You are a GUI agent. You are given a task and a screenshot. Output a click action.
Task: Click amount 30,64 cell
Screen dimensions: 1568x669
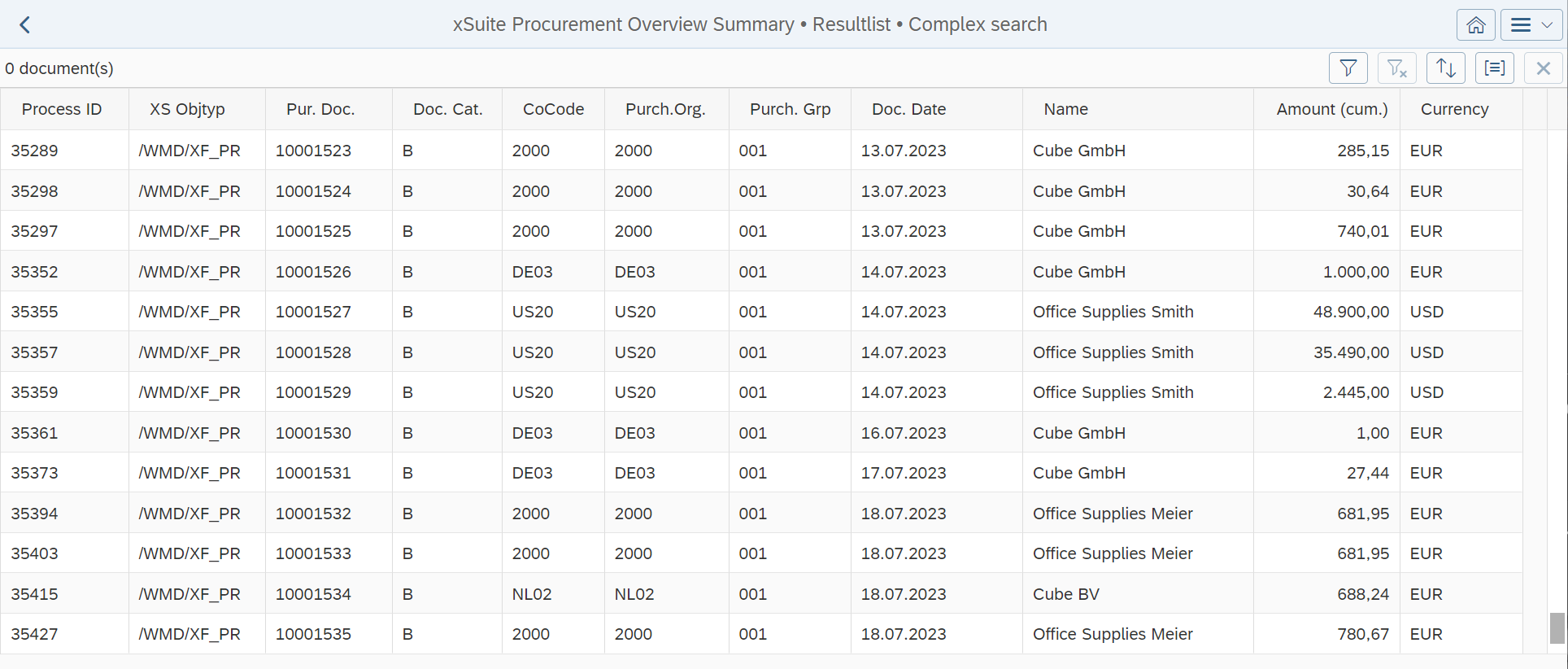coord(1326,191)
